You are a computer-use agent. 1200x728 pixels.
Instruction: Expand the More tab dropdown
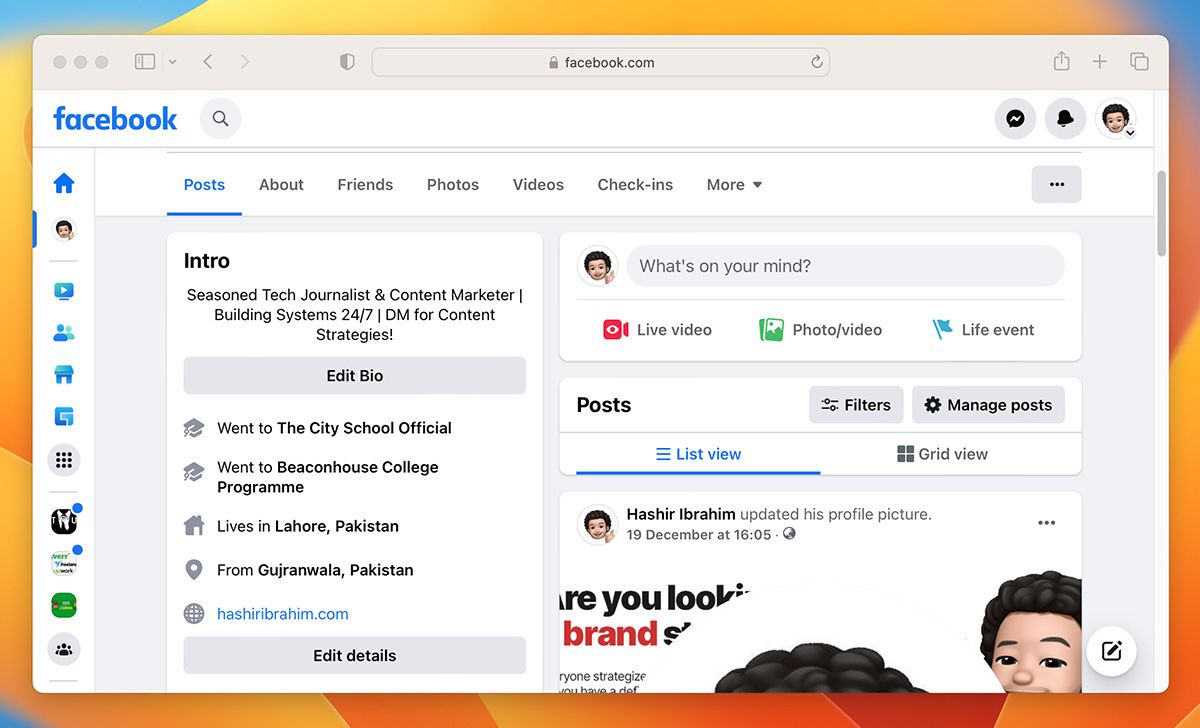(x=734, y=185)
